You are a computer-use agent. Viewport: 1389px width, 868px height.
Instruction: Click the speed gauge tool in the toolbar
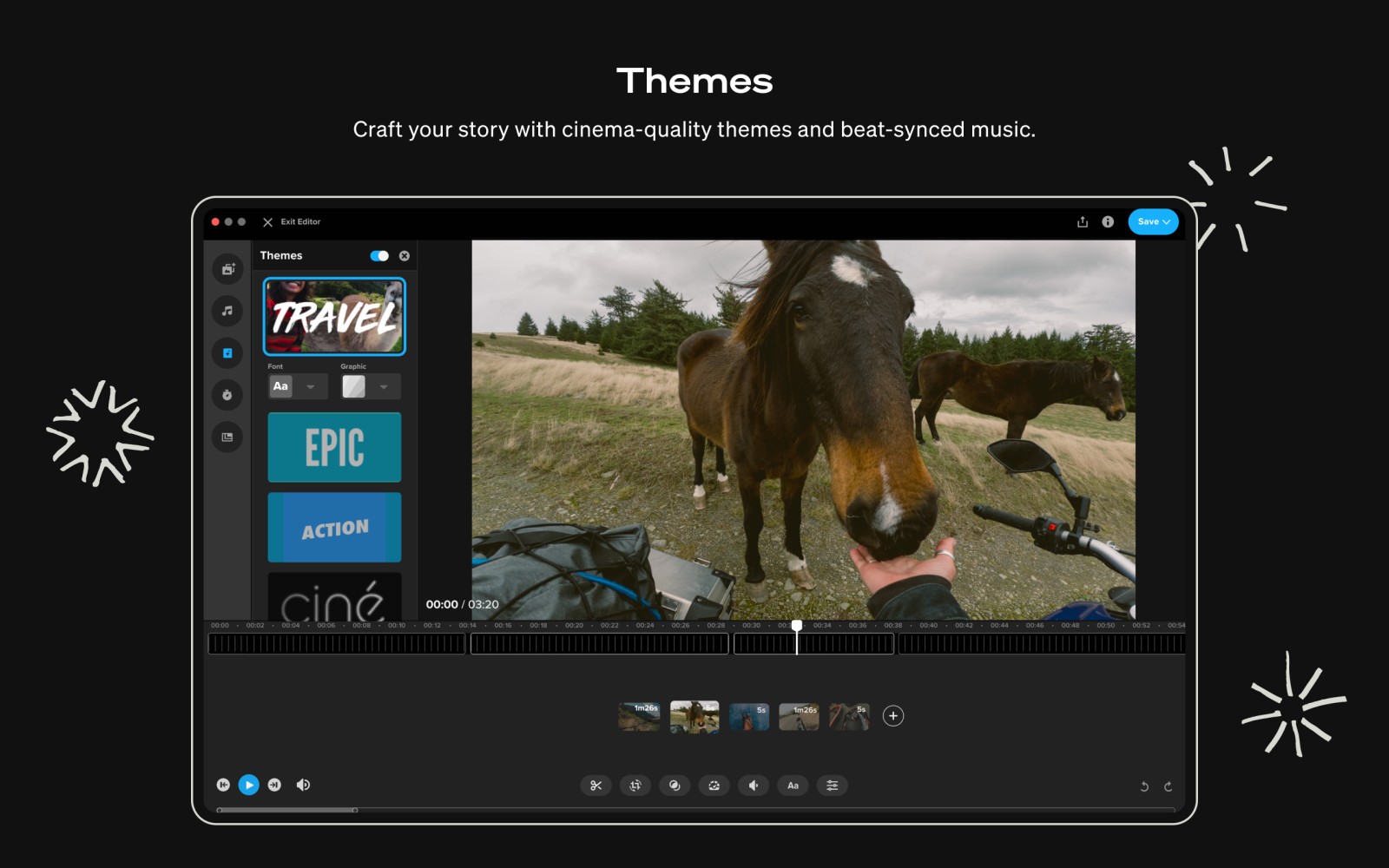714,785
